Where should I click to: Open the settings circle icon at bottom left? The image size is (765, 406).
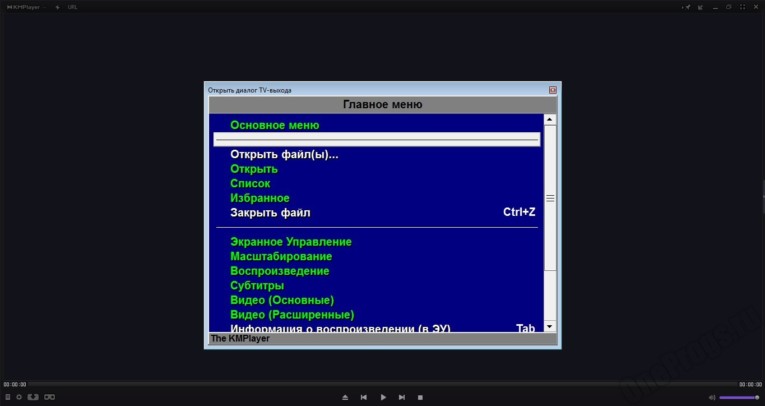pyautogui.click(x=19, y=397)
